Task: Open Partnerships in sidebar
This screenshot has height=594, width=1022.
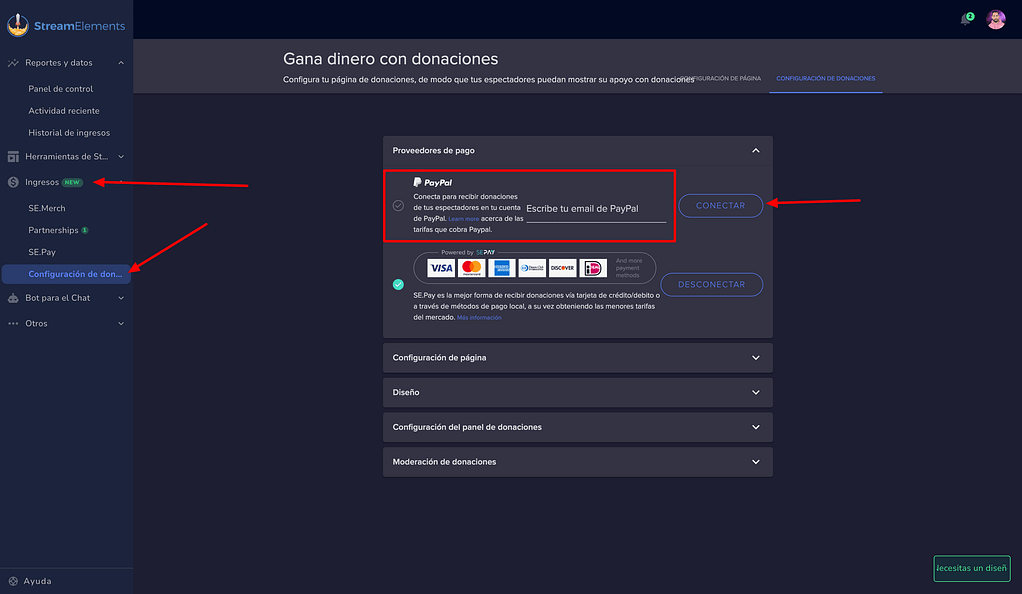Action: [53, 230]
